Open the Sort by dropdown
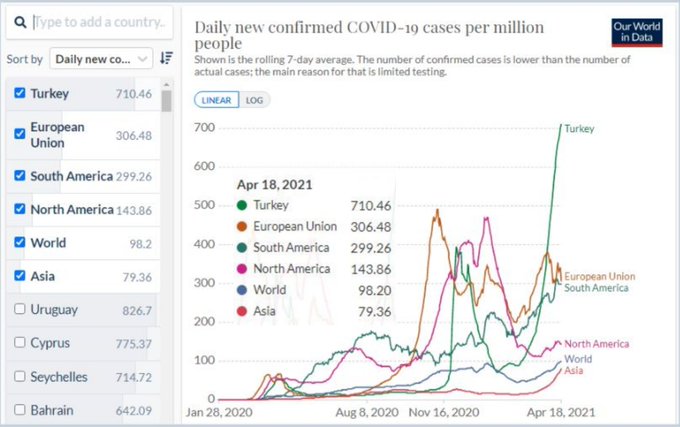Image resolution: width=680 pixels, height=427 pixels. pos(101,59)
